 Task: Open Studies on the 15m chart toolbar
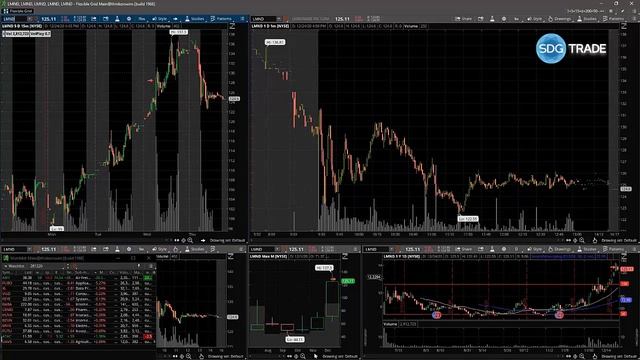pos(195,19)
